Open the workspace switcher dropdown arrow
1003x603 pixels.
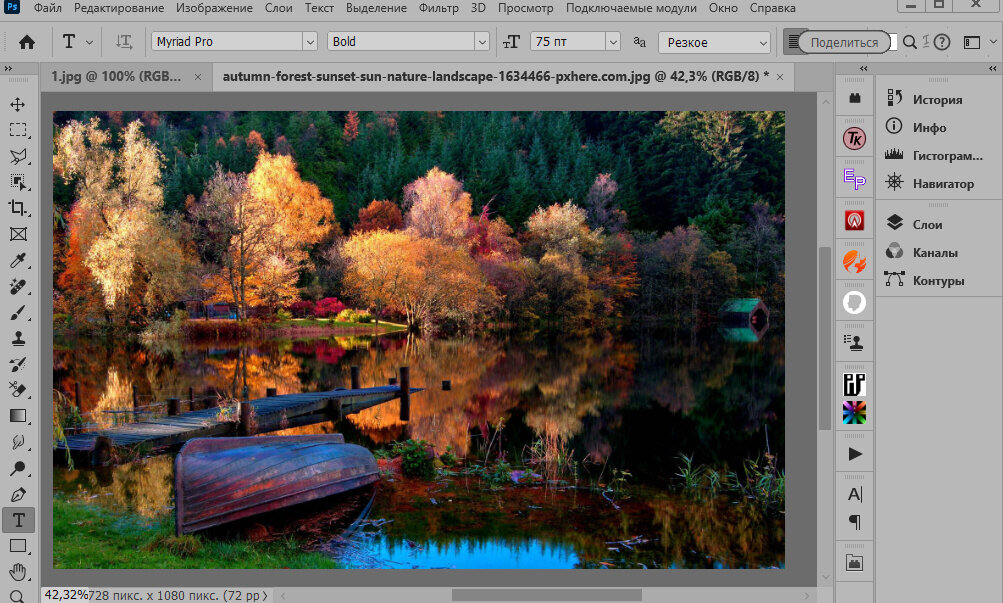click(x=993, y=42)
